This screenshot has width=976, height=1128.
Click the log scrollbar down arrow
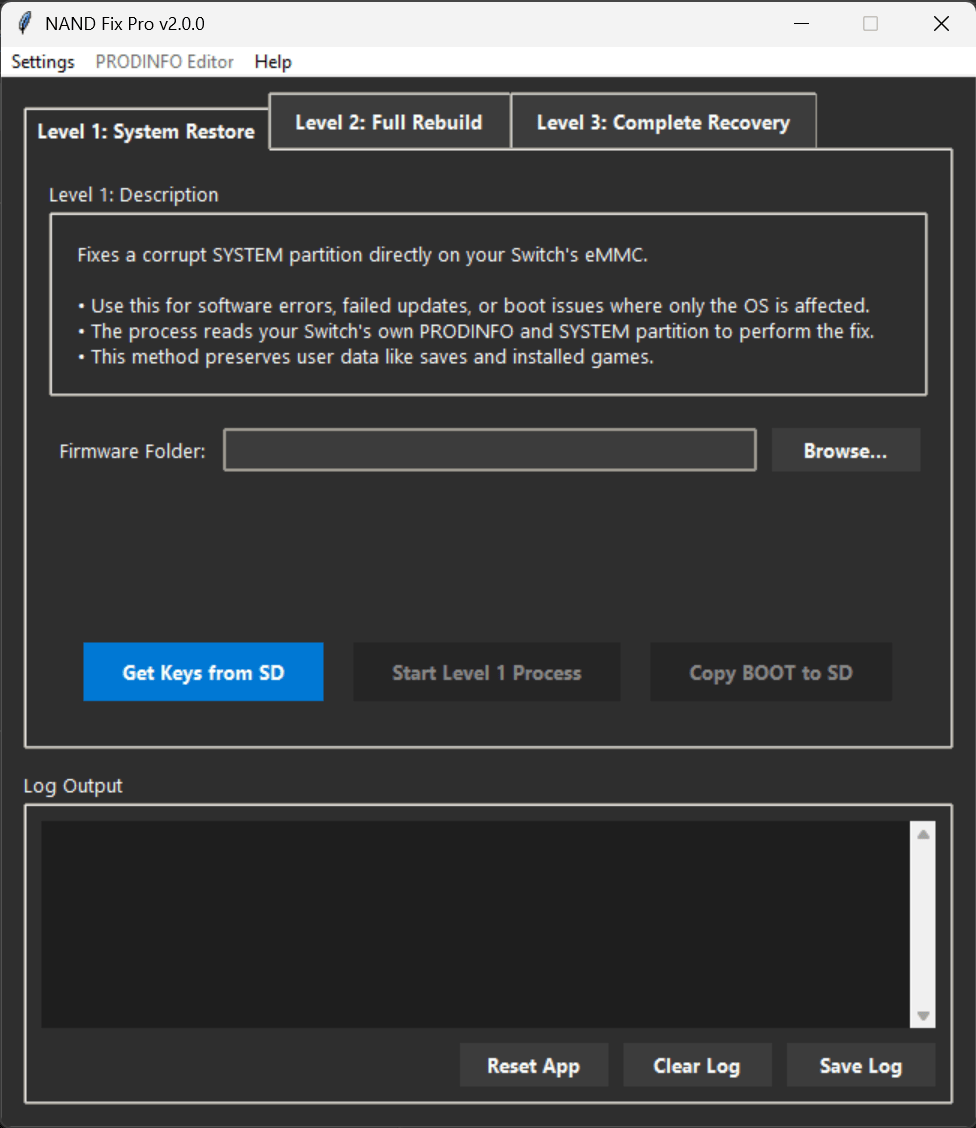[x=921, y=1015]
